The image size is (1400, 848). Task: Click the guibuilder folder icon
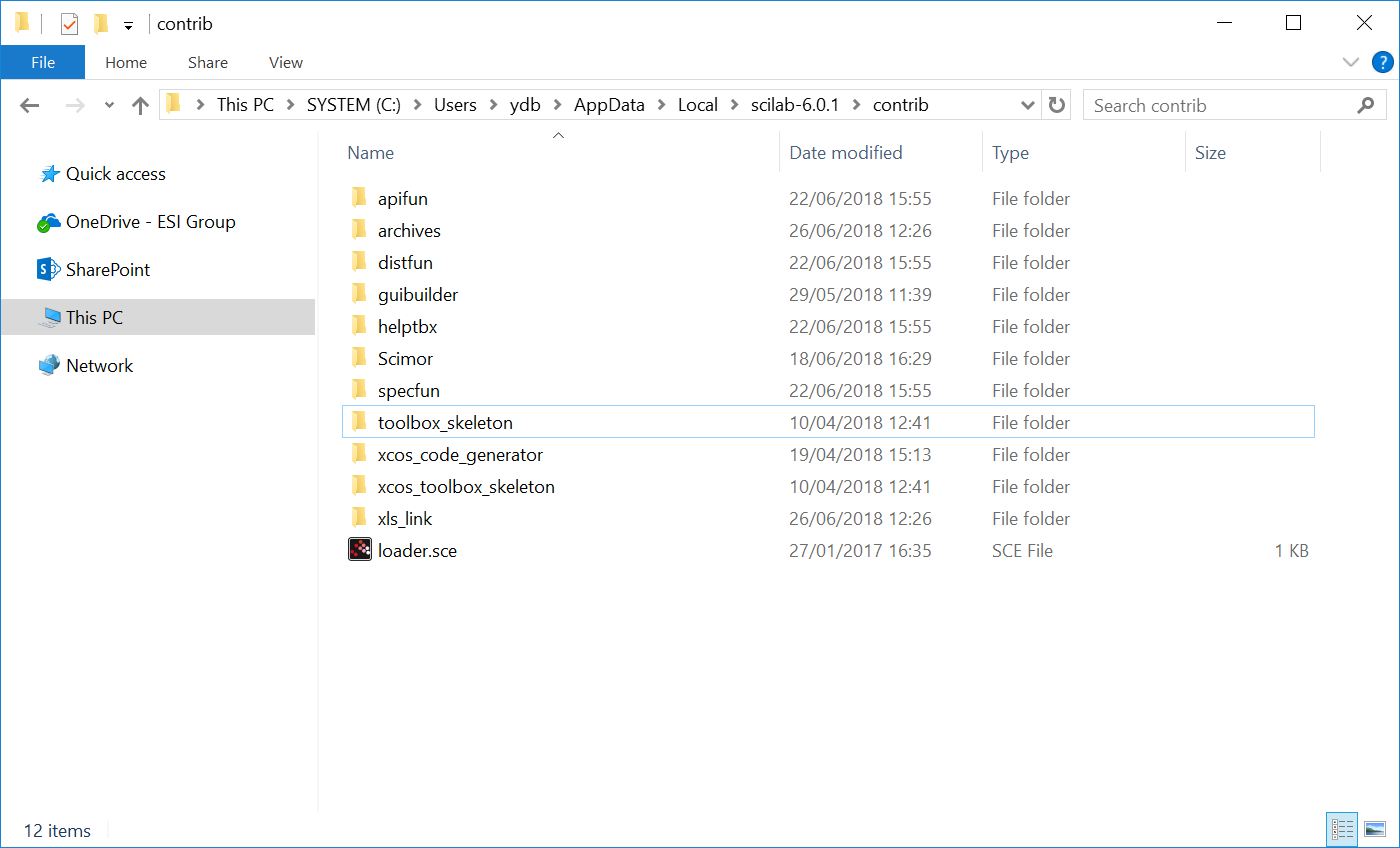[359, 294]
